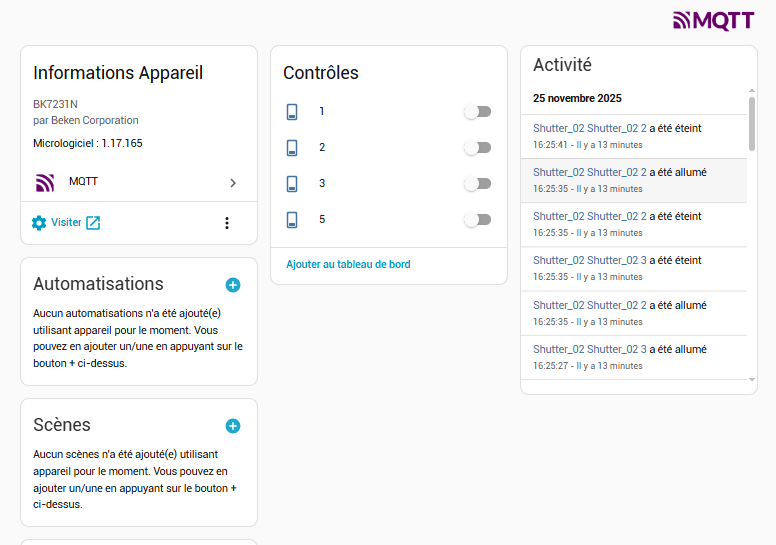Click the device icon for control 5
The image size is (776, 545).
coord(292,220)
